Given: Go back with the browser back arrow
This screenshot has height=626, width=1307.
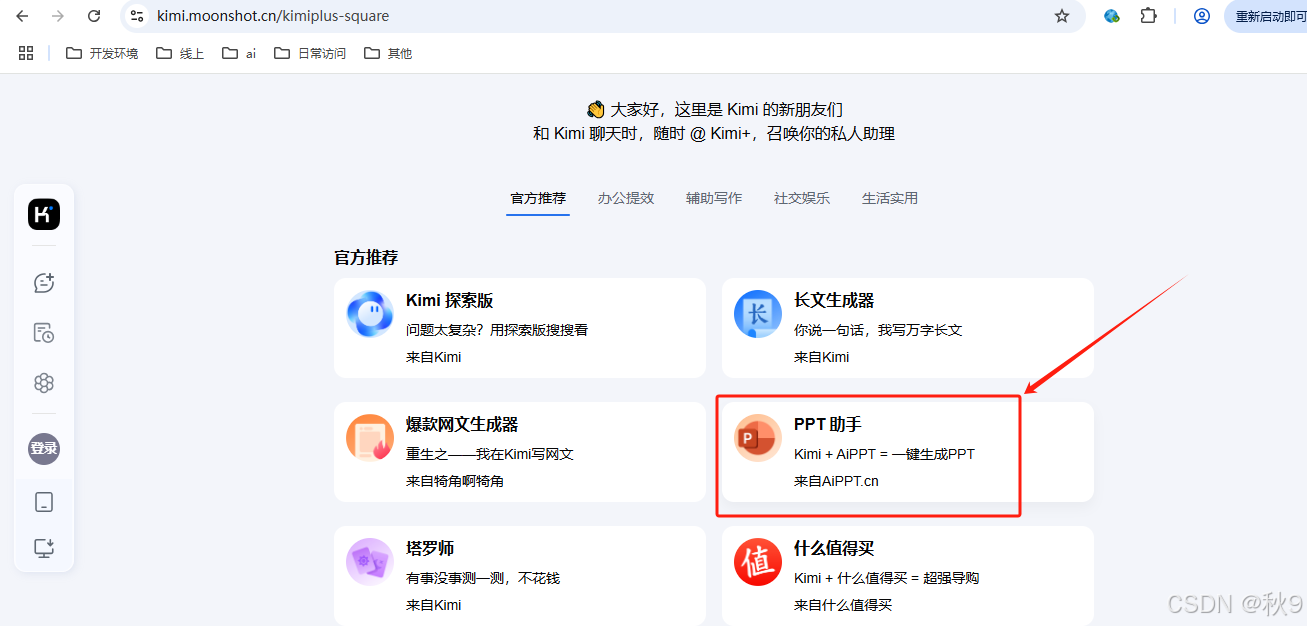Looking at the screenshot, I should tap(22, 16).
